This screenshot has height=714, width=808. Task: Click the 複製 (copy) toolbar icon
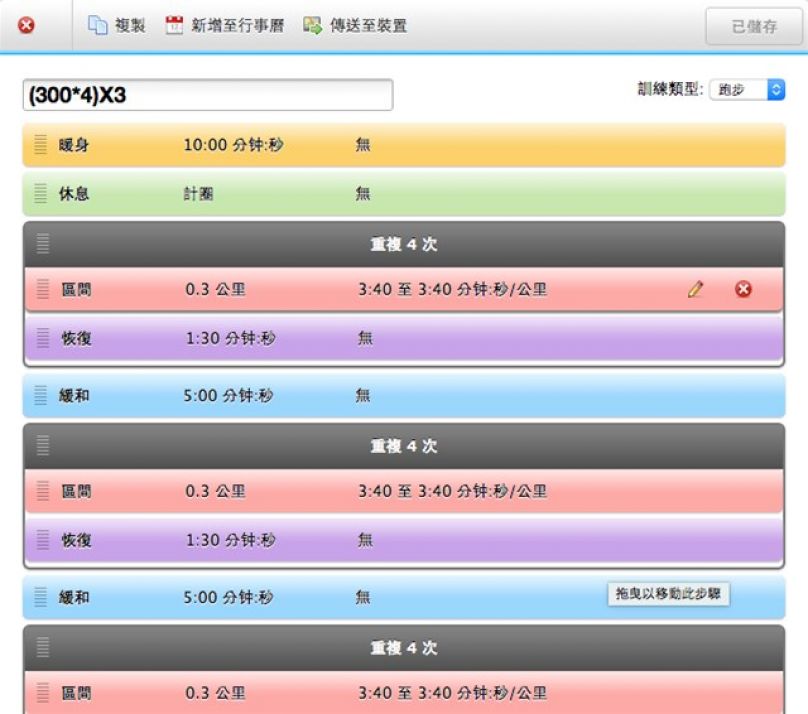[x=98, y=26]
